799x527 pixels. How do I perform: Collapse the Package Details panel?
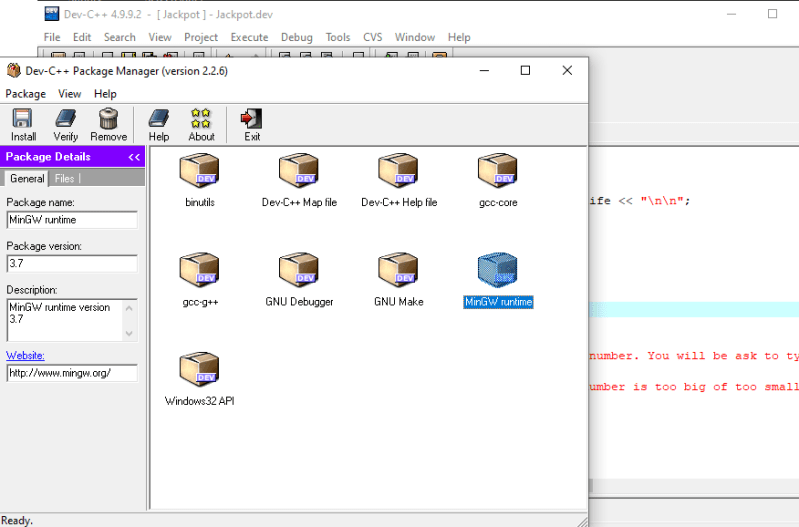click(134, 157)
